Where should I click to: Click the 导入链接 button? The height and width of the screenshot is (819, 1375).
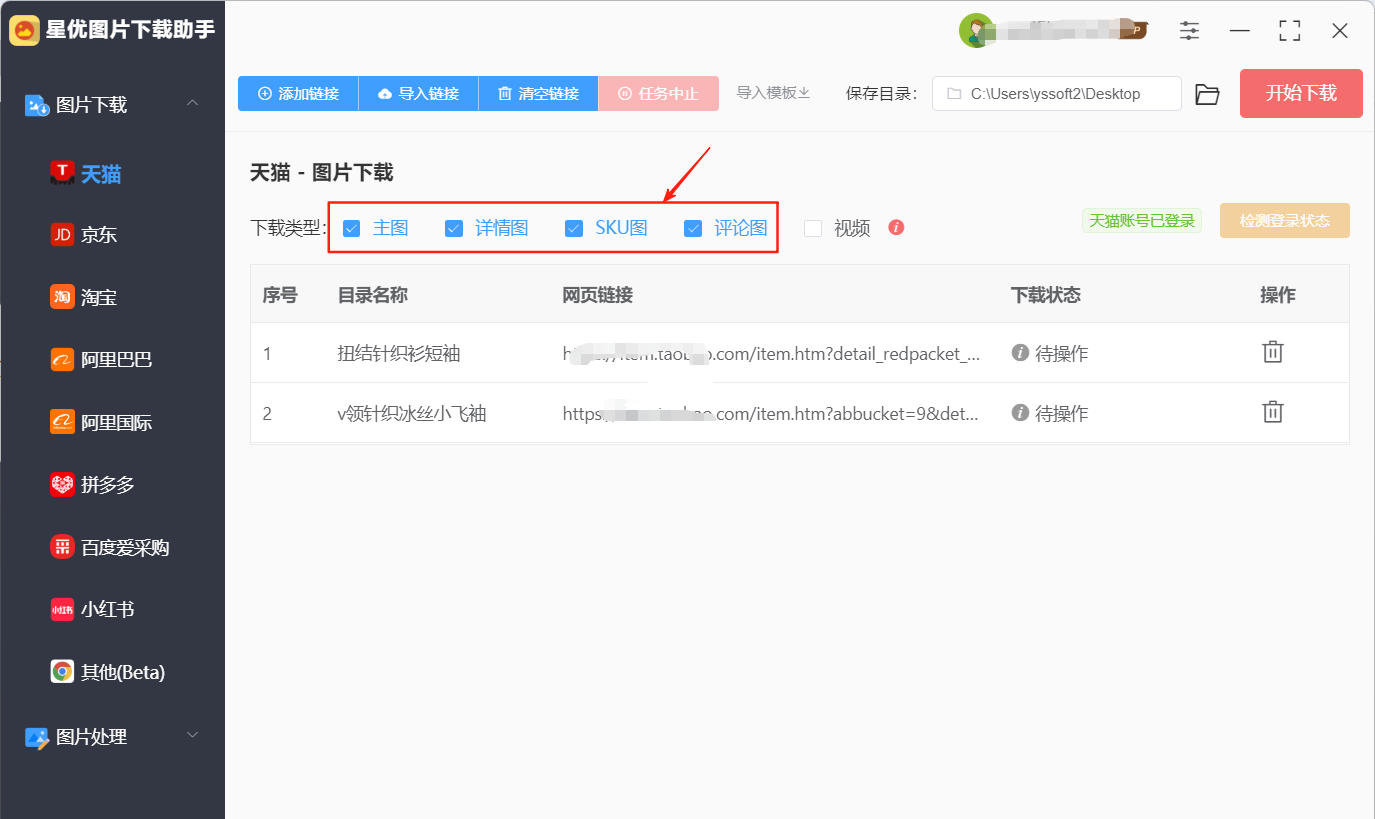[x=418, y=94]
